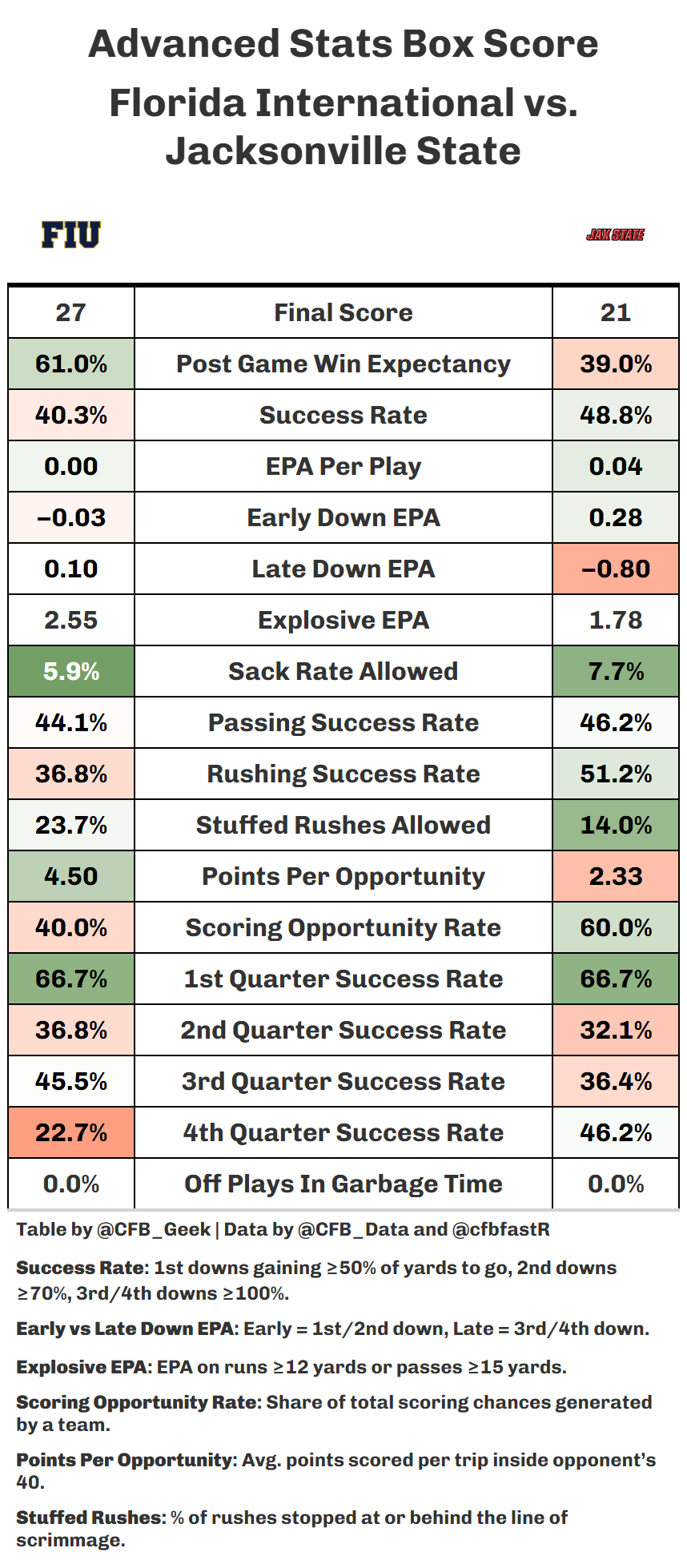Viewport: 687px width, 1568px height.
Task: Click the @cfbfastR data credit
Action: coord(500,1229)
